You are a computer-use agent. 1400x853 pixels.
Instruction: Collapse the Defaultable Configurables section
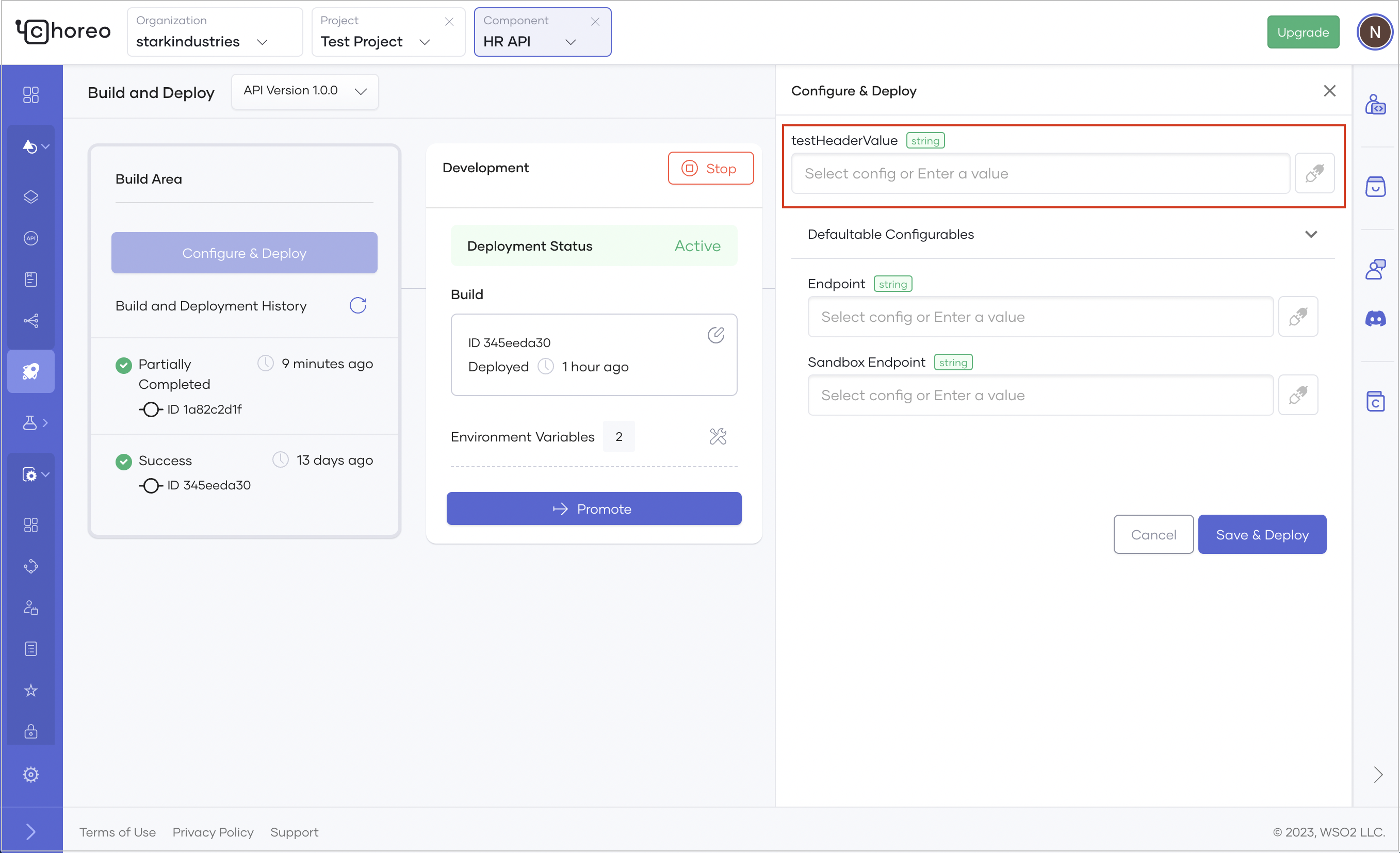pos(1311,234)
